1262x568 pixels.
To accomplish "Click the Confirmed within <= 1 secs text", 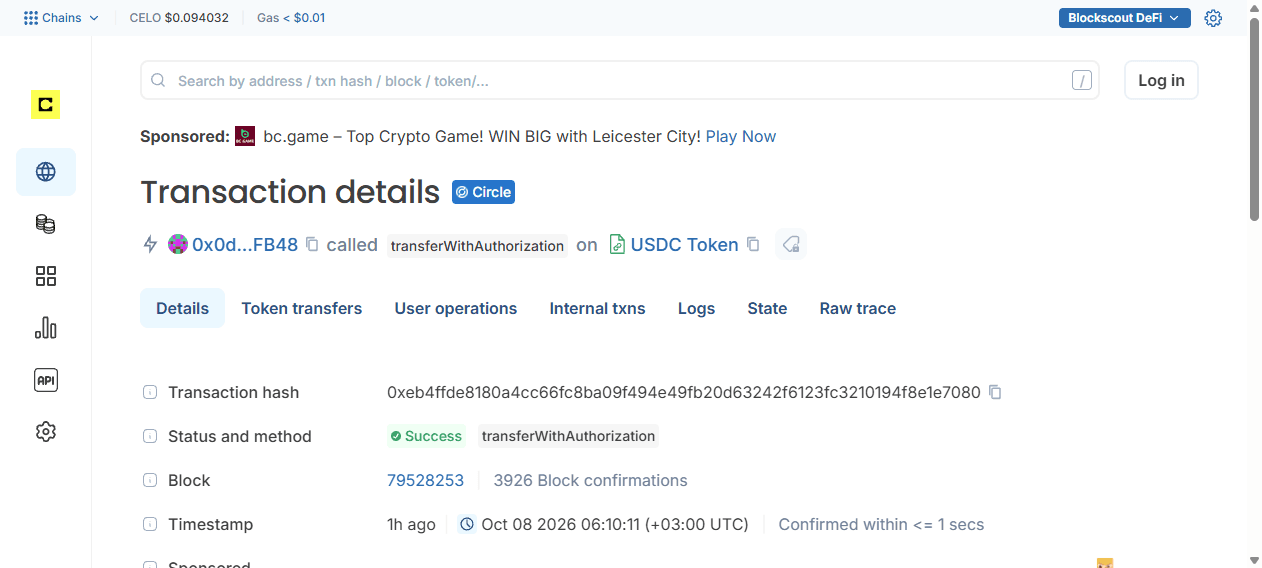I will [x=881, y=524].
